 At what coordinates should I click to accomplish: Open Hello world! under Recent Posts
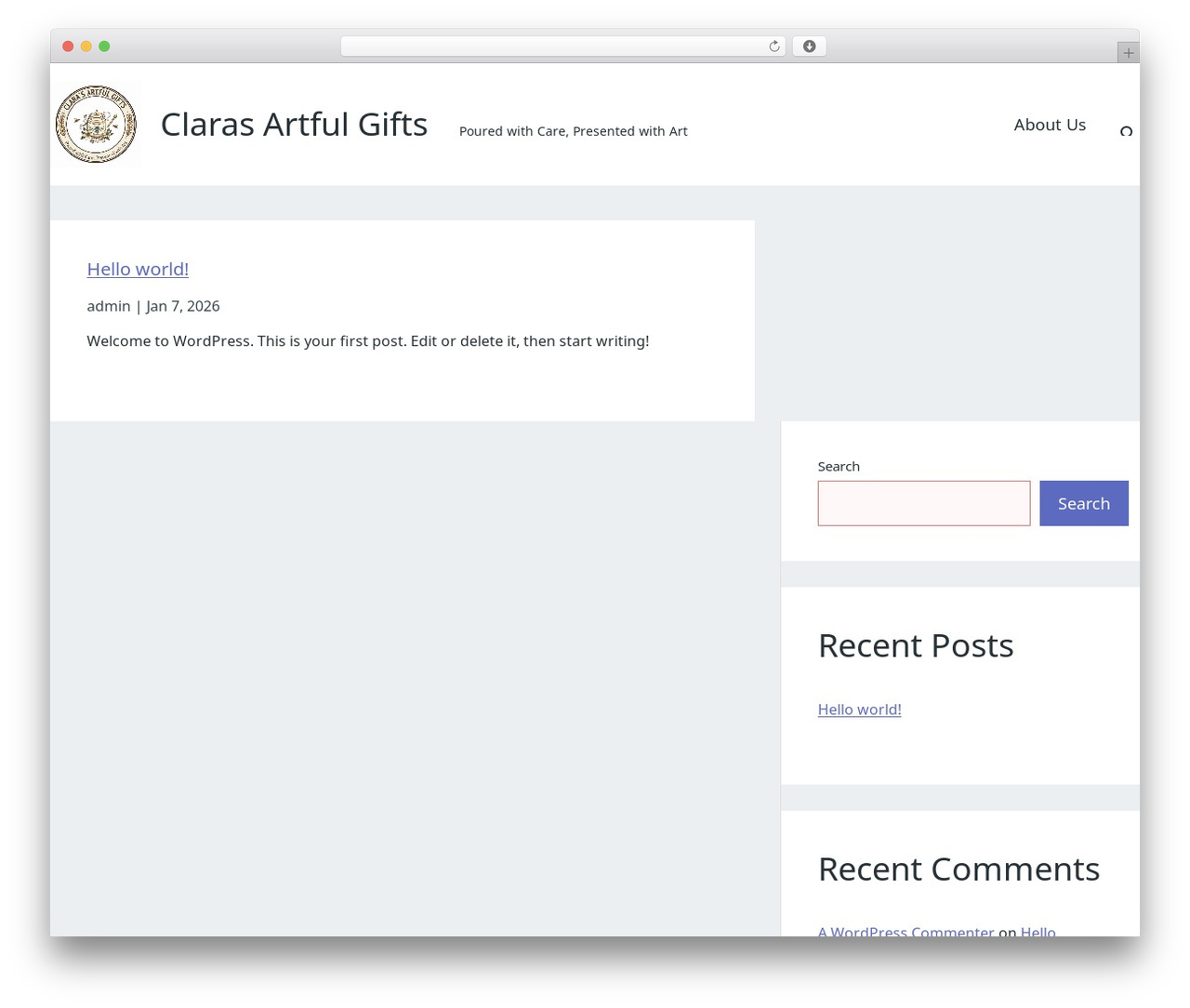tap(859, 710)
